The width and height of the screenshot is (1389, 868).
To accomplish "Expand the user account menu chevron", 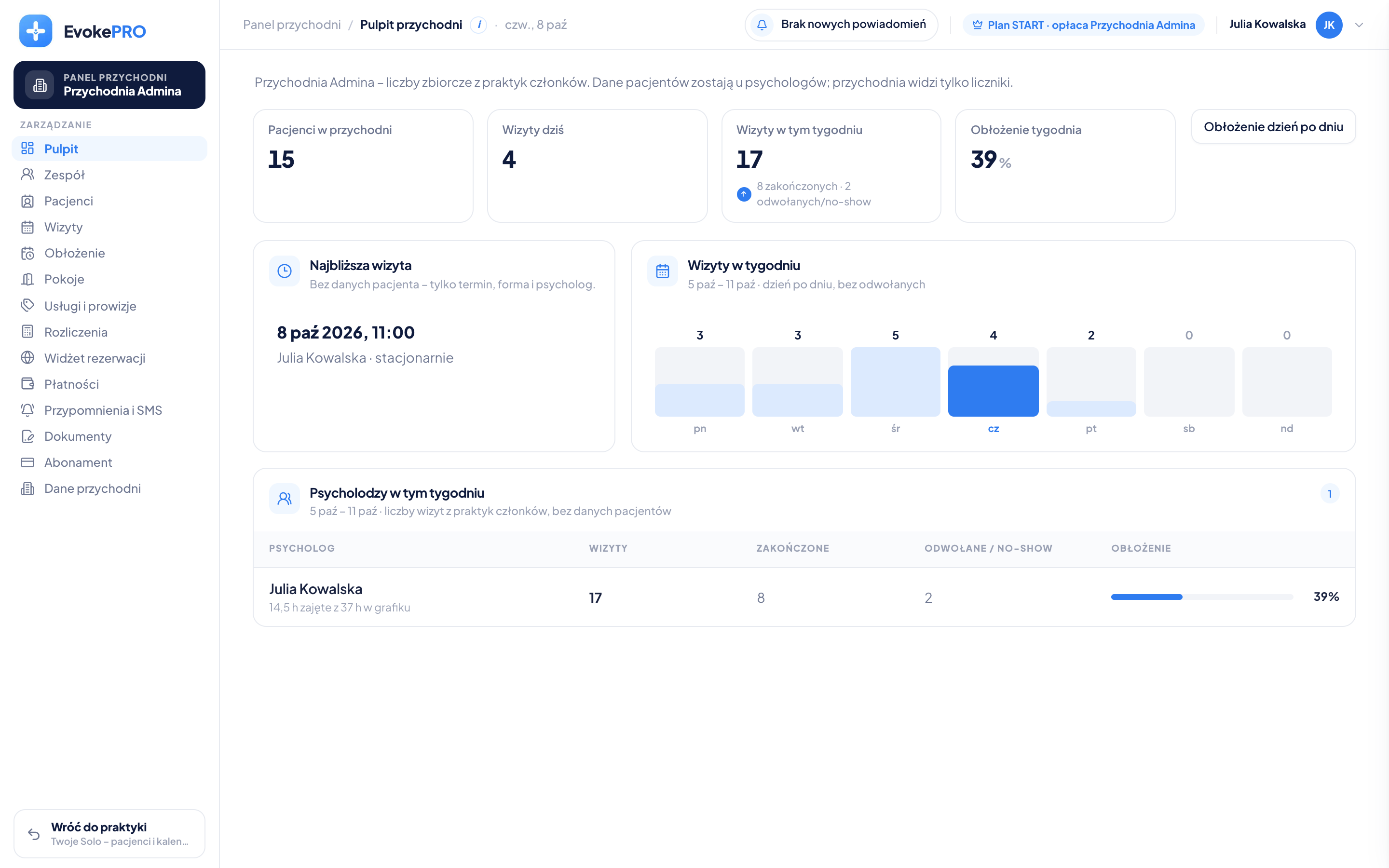I will coord(1359,25).
